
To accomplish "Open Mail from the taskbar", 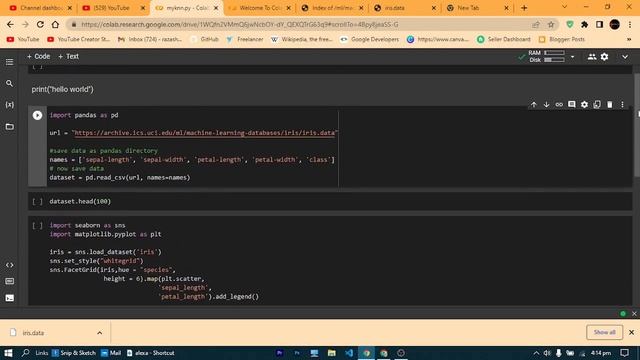I will point(111,353).
